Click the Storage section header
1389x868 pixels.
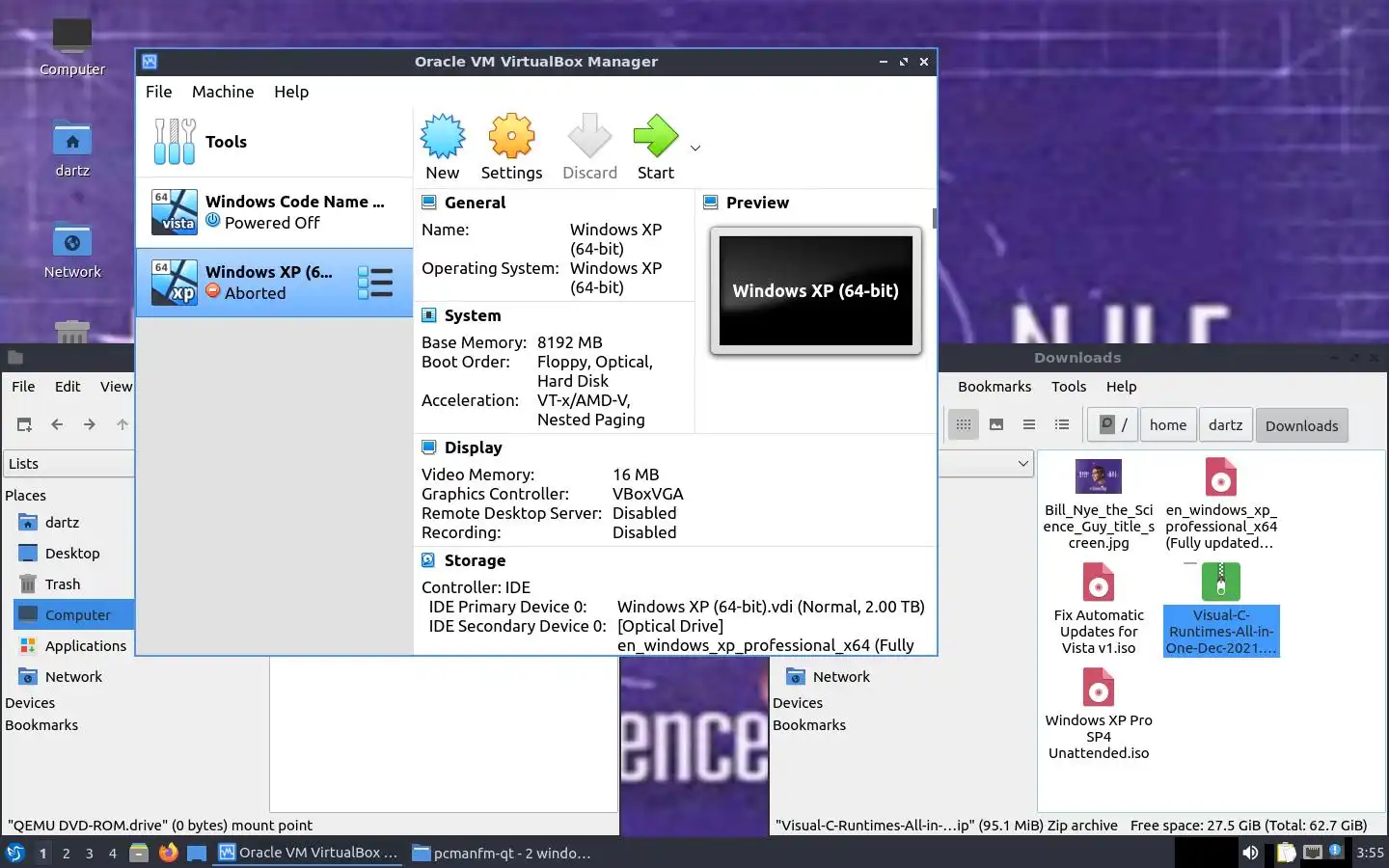(x=475, y=560)
